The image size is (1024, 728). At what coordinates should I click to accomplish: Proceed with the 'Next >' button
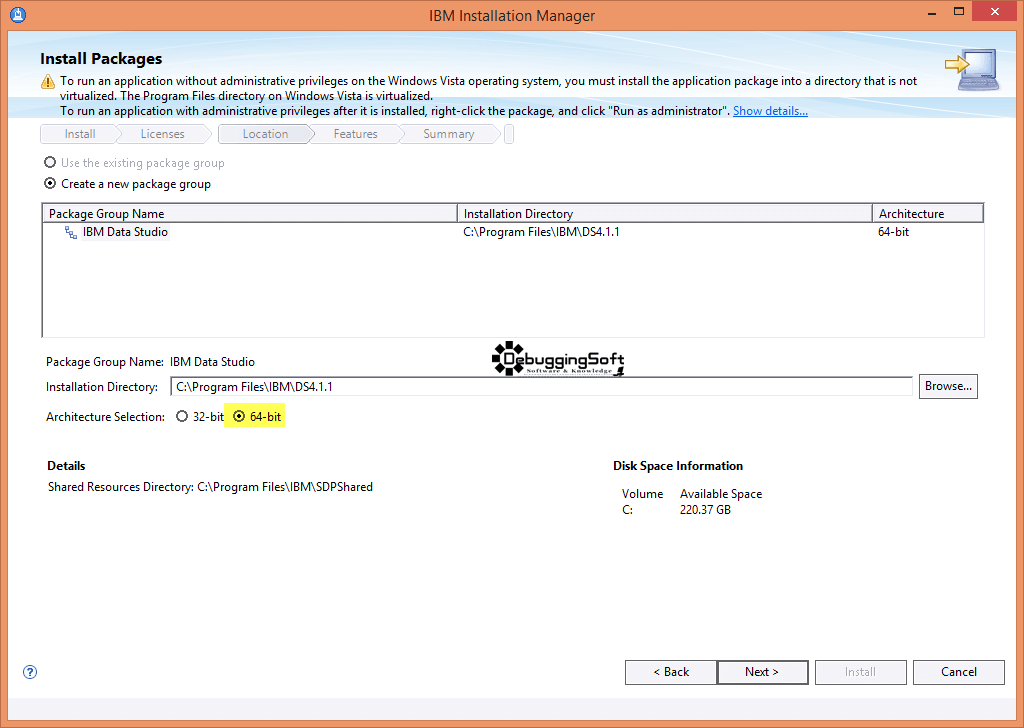(x=762, y=672)
